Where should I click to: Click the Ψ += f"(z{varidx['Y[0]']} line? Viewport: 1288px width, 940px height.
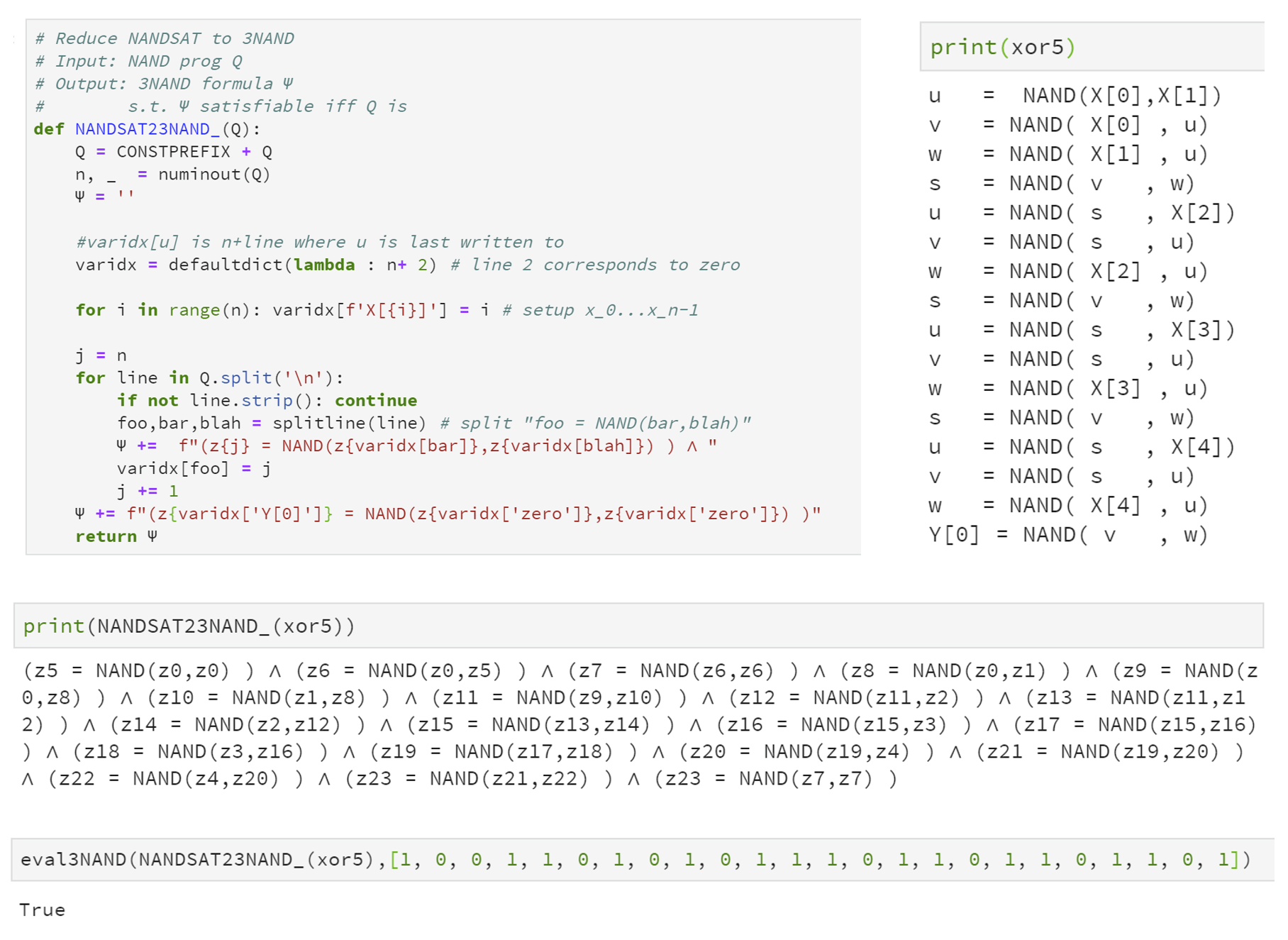point(448,514)
